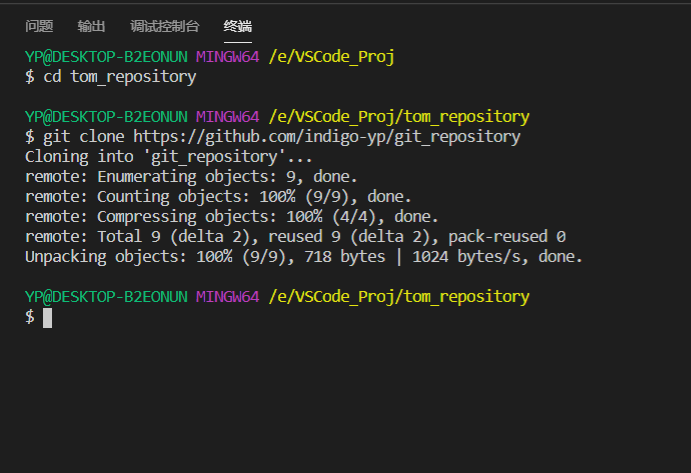Viewport: 691px width, 473px height.
Task: Click MINGW64 label in the second prompt
Action: point(227,116)
